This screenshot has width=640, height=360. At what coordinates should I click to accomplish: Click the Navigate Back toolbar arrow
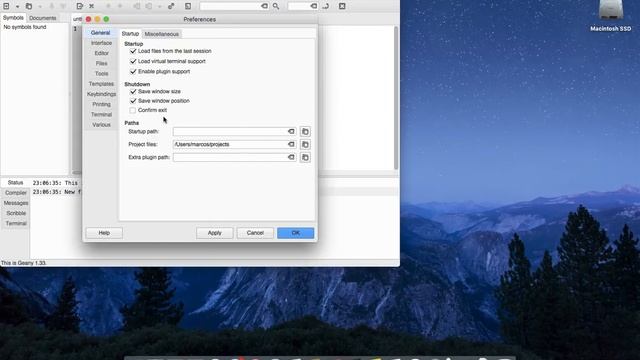[108, 6]
